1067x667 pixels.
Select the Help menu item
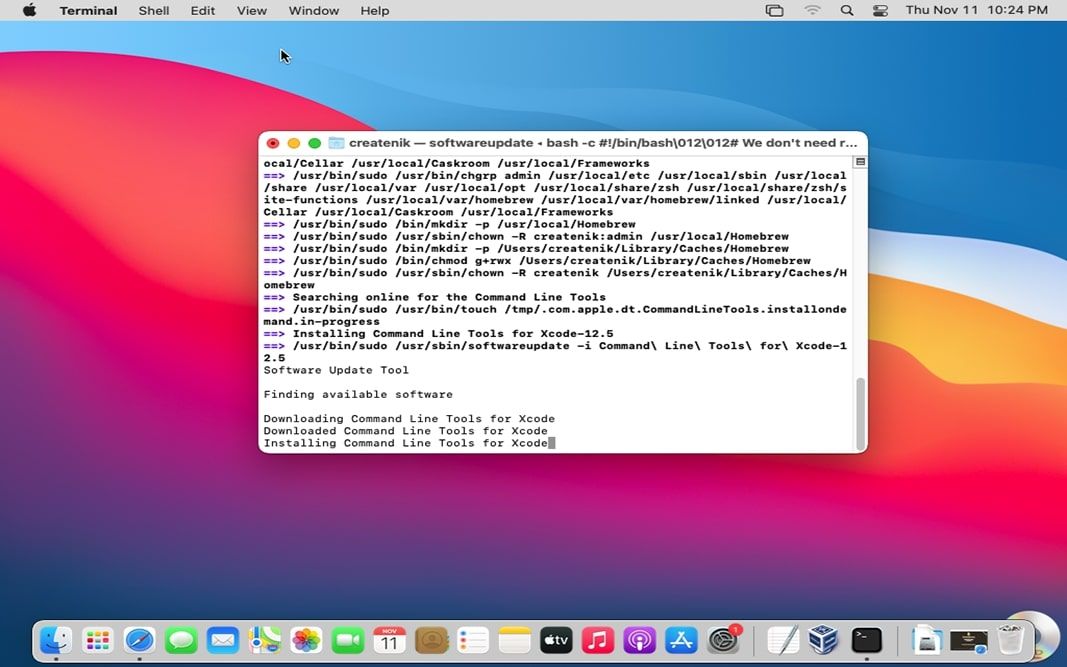pos(375,10)
